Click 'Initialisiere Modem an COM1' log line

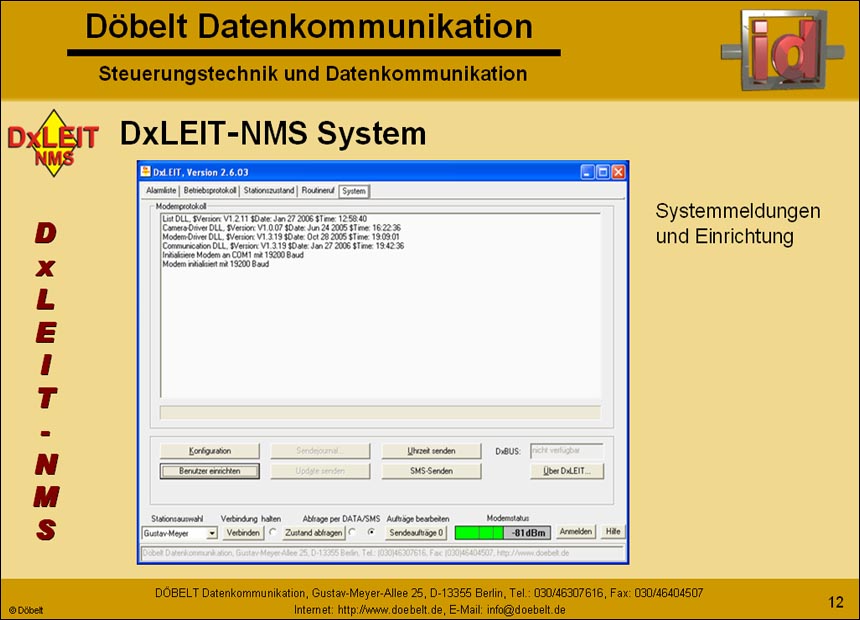pyautogui.click(x=233, y=255)
